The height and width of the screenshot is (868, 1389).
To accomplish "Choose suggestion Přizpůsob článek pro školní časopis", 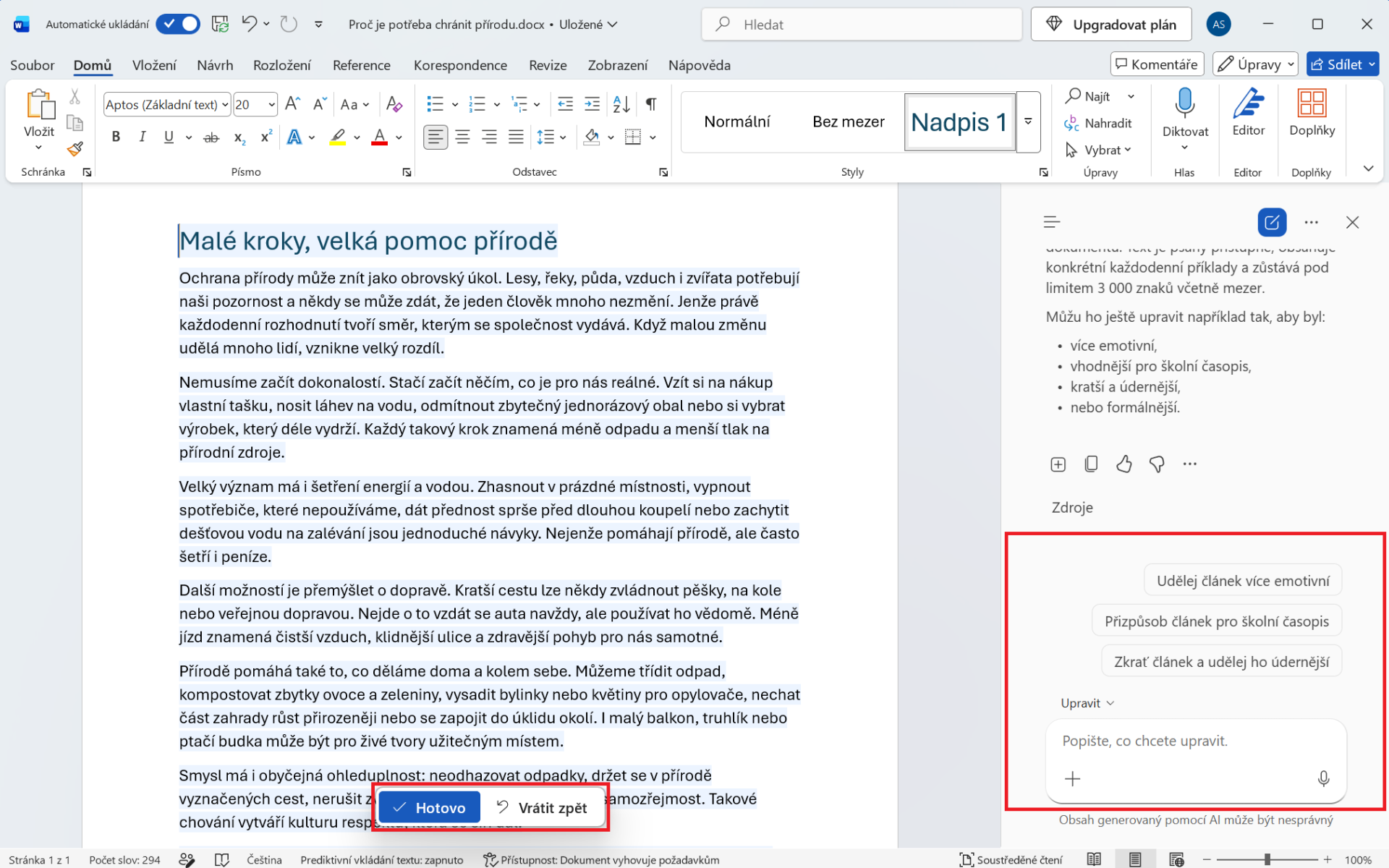I will (1216, 621).
